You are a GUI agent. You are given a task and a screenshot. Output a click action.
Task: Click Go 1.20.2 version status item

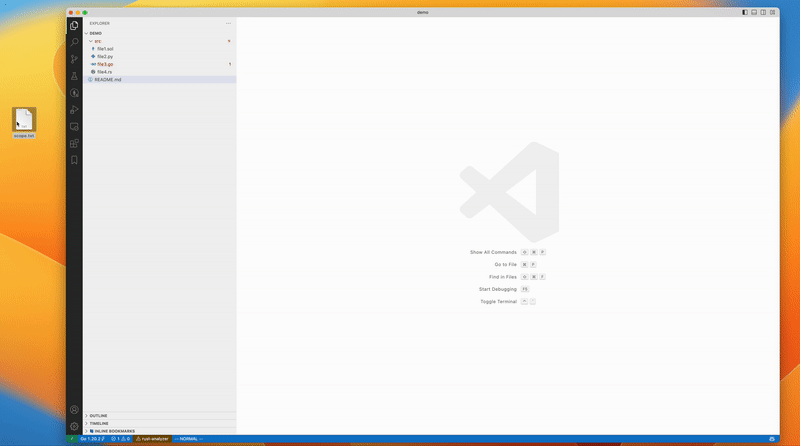point(92,439)
